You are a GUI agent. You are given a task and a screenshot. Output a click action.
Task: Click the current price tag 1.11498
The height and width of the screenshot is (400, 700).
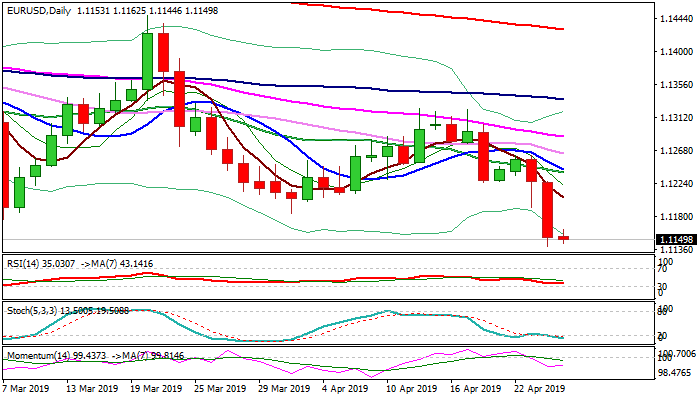click(x=673, y=239)
